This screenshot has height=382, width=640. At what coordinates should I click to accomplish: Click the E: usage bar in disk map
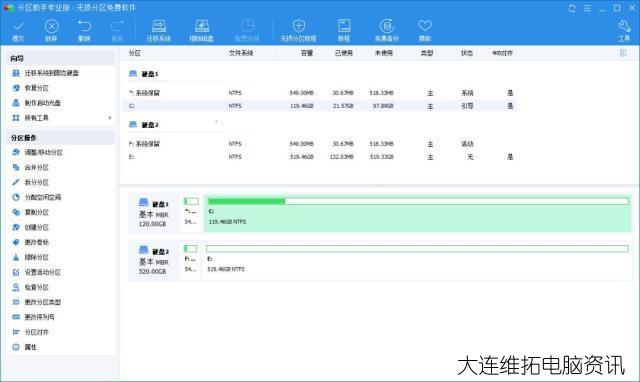click(418, 249)
